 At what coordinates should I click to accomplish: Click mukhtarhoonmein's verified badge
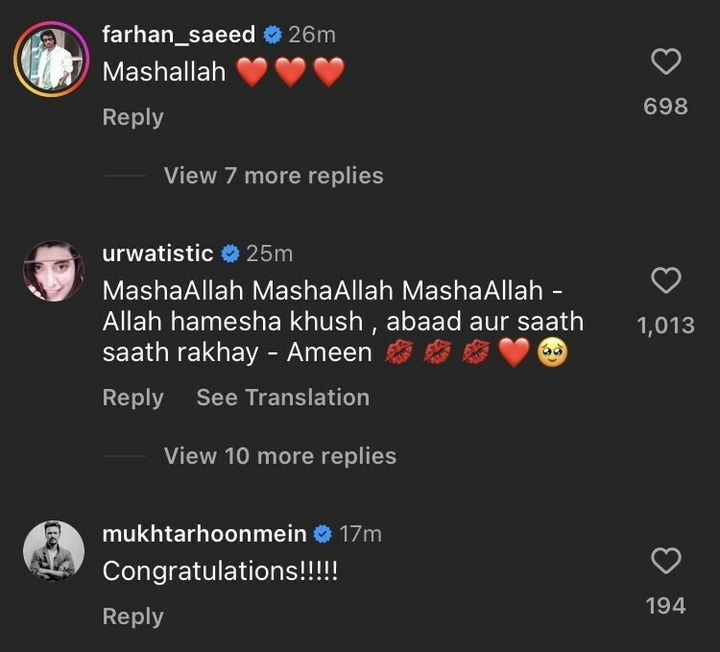(323, 534)
